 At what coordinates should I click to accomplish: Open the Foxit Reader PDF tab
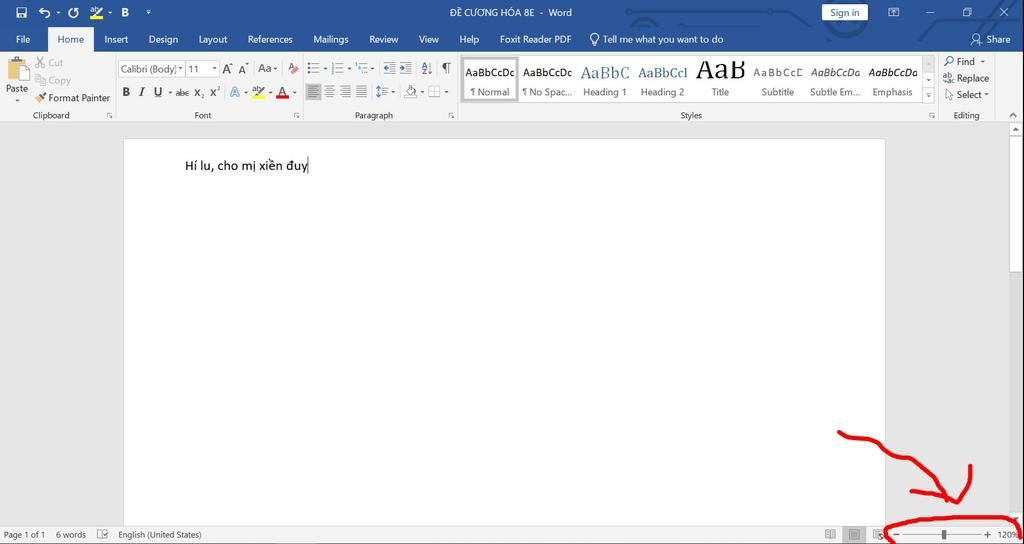pos(536,39)
